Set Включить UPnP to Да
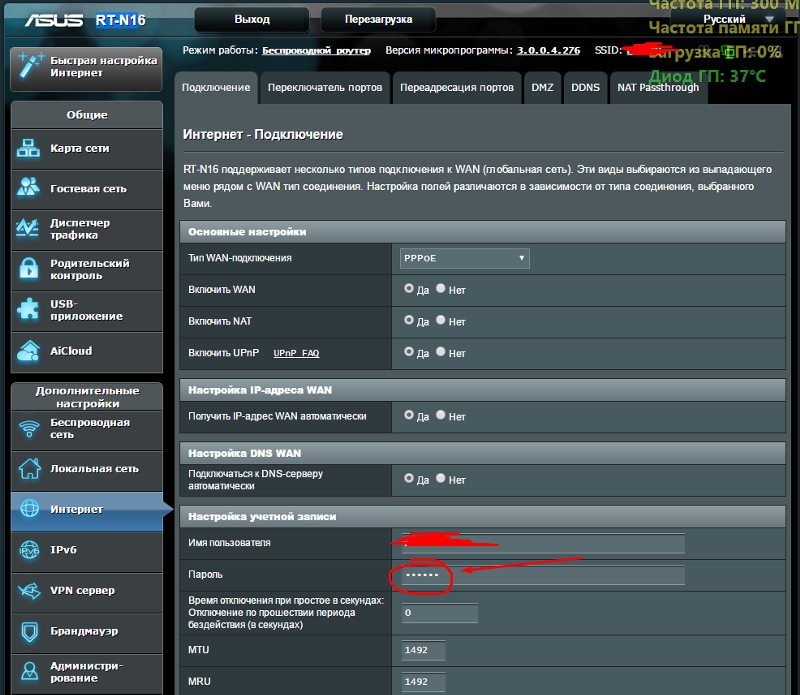The image size is (800, 695). [409, 352]
